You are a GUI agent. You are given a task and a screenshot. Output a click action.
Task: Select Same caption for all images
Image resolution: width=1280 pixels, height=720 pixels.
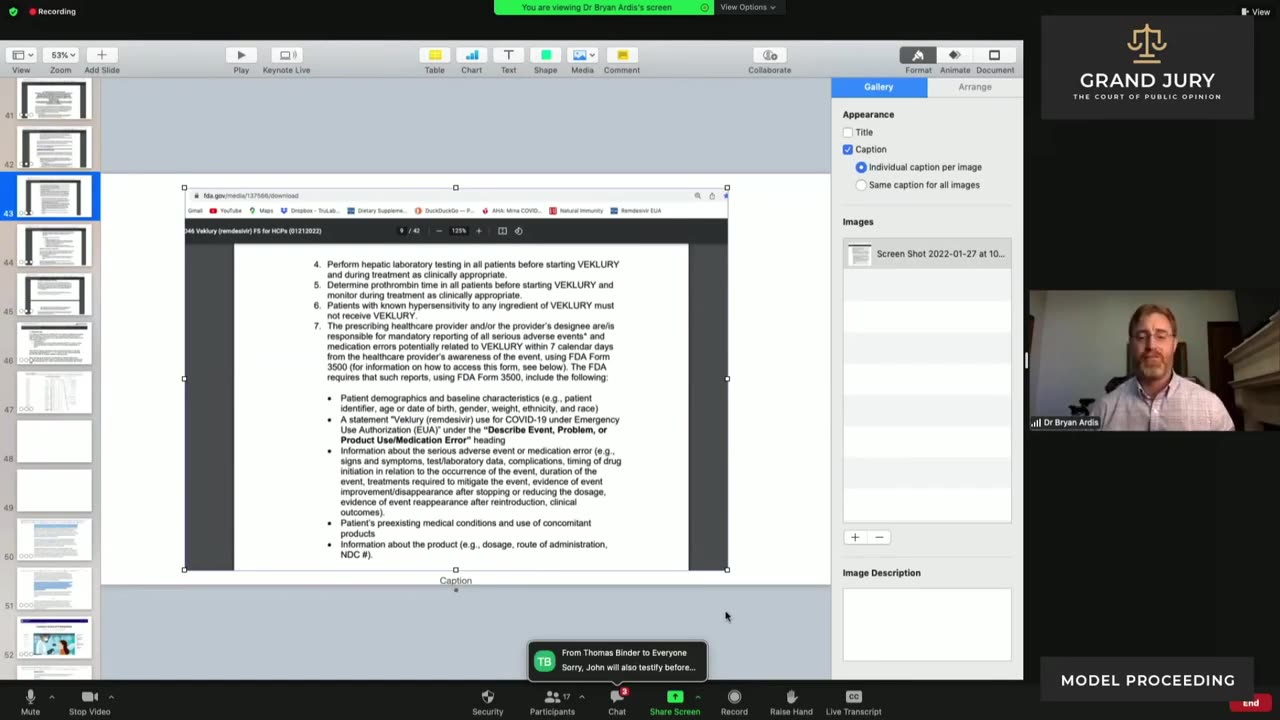click(861, 185)
